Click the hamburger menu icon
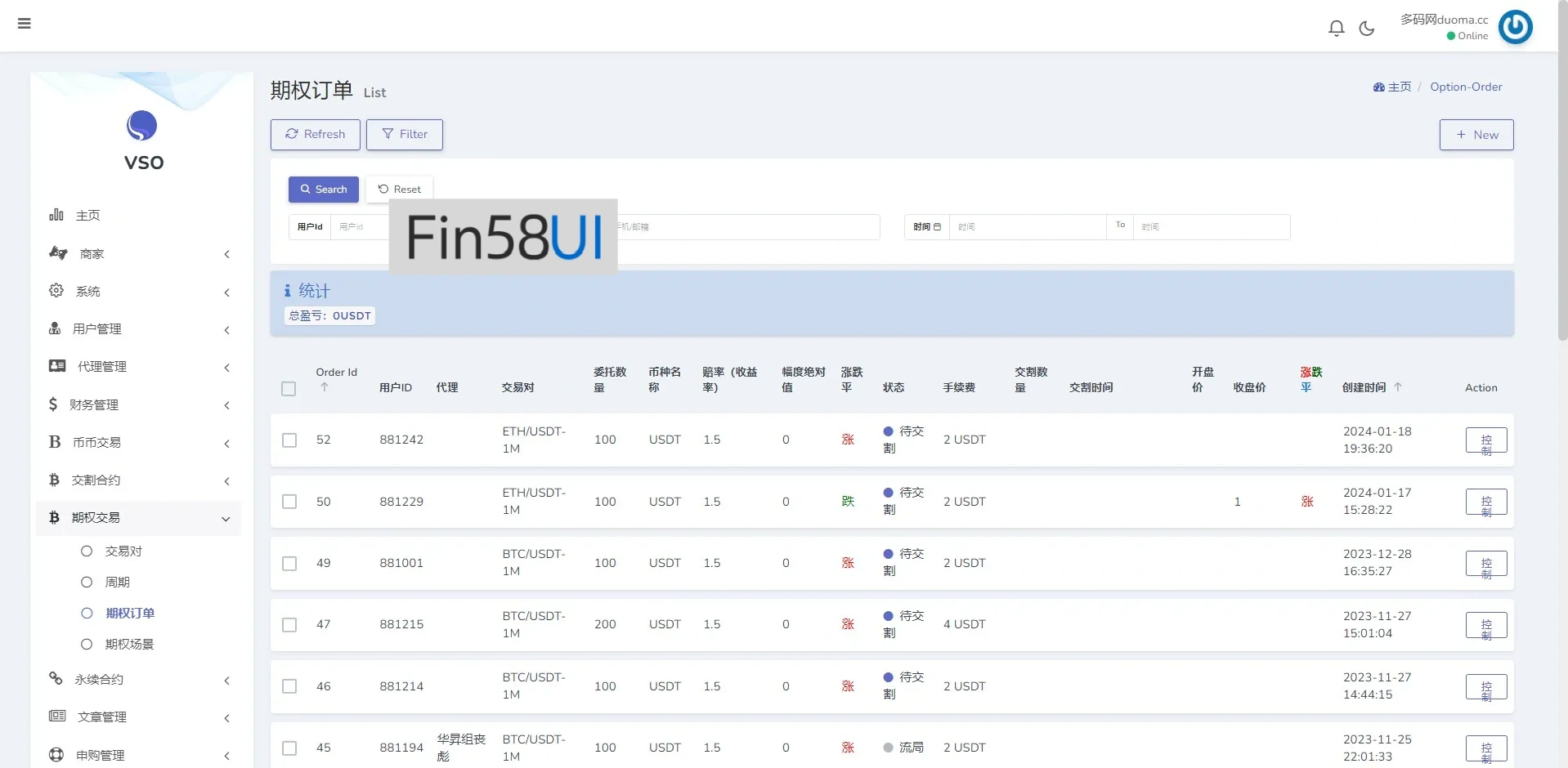The image size is (1568, 768). [x=25, y=24]
